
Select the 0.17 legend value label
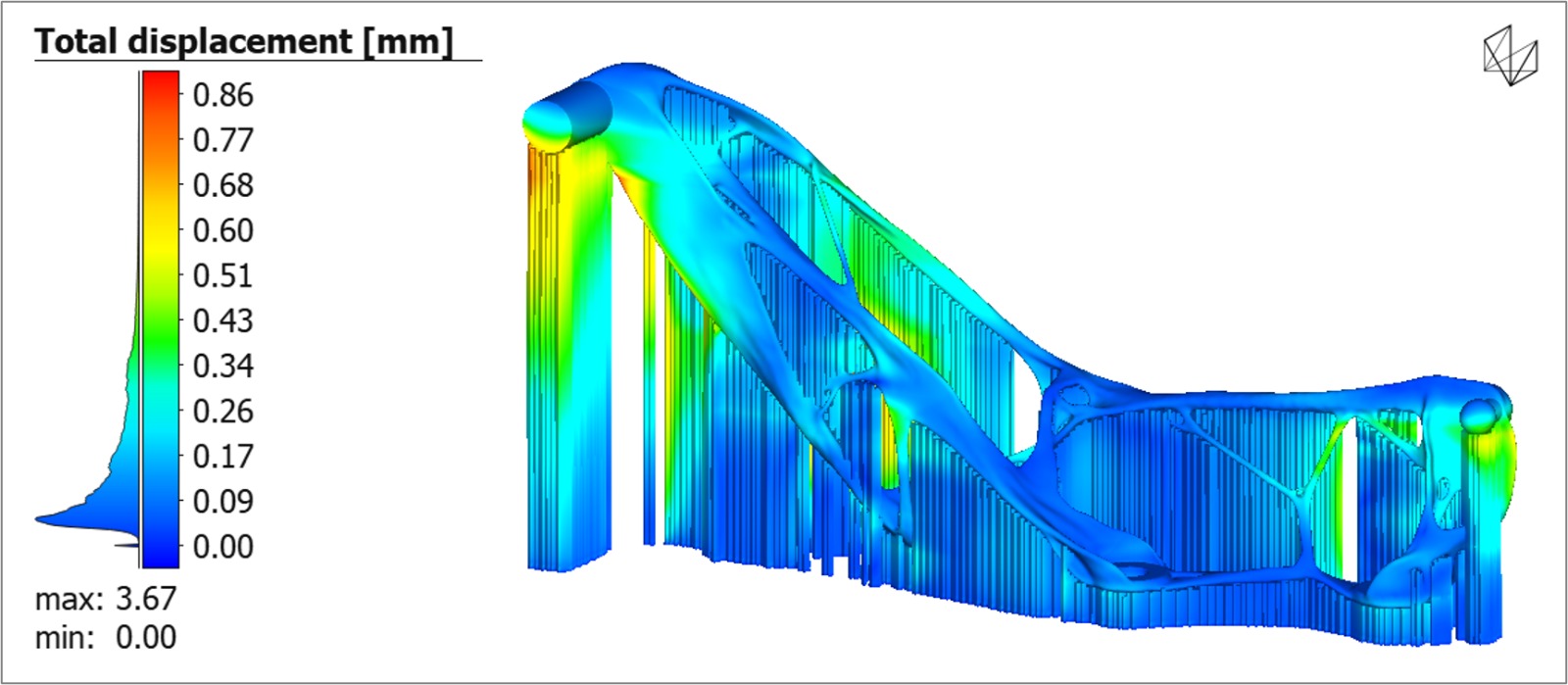tap(222, 456)
